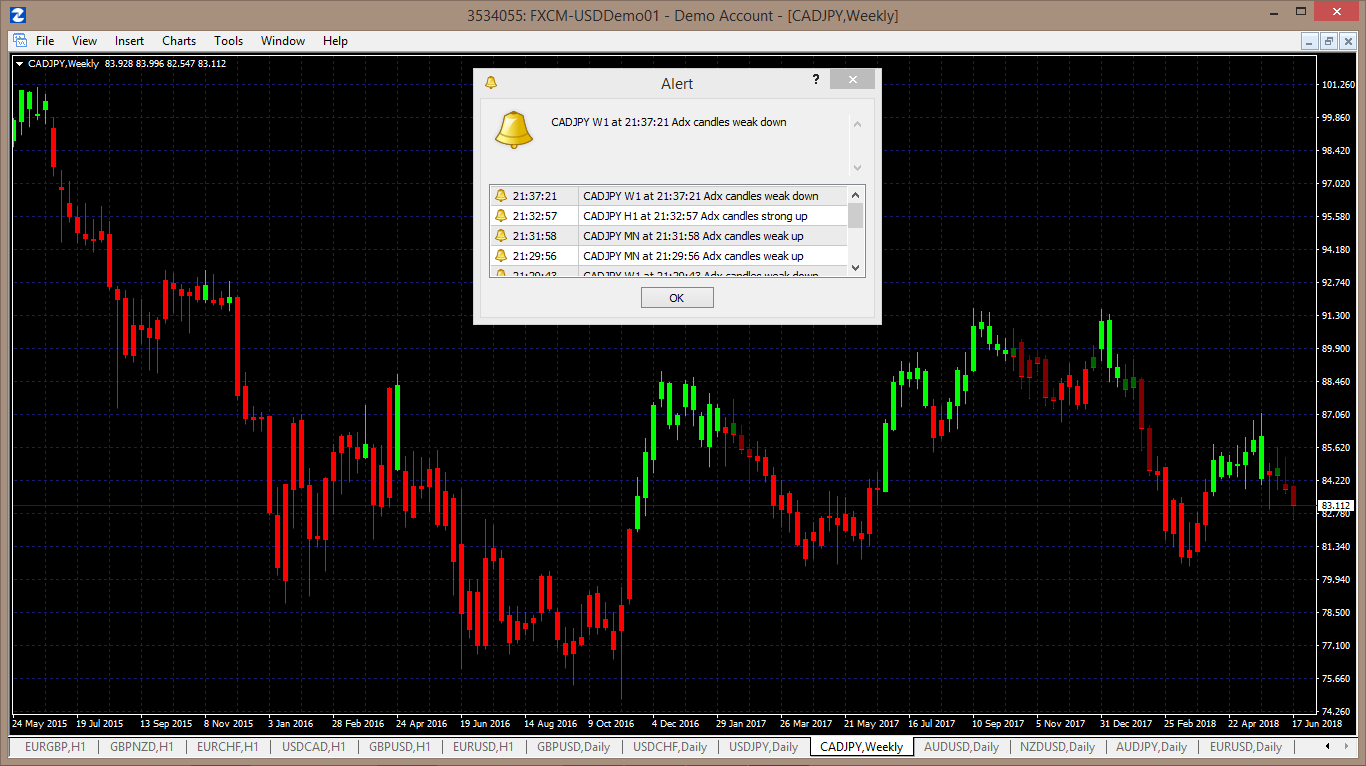Switch to the USDCHF,Daily chart tab
Image resolution: width=1366 pixels, height=766 pixels.
point(669,747)
